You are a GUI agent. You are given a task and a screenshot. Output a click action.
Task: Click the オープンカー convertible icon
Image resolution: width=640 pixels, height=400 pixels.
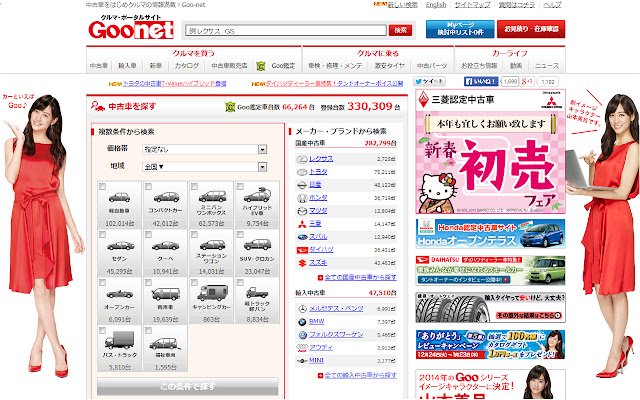point(119,294)
